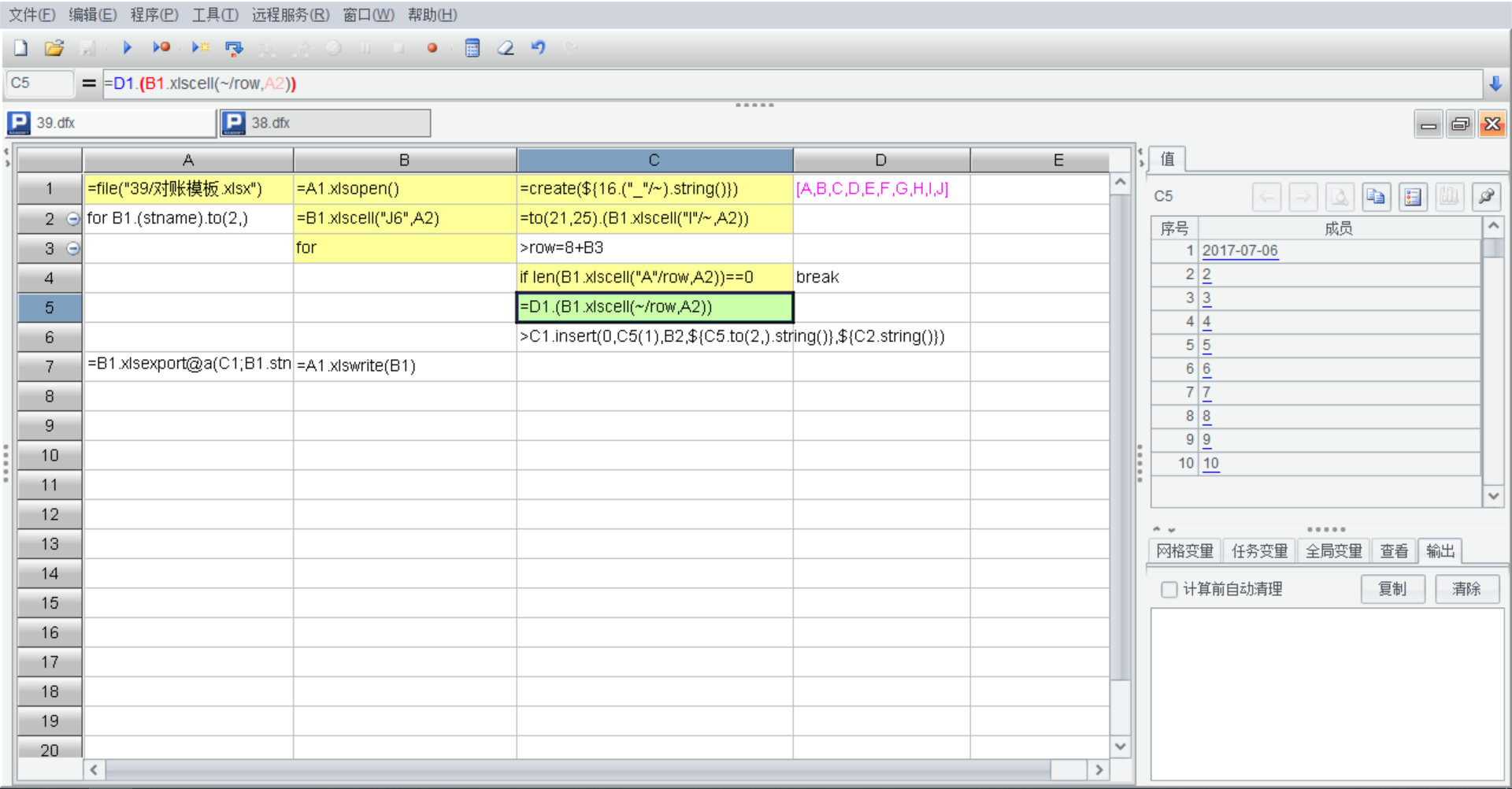Click the 清除 button in the output panel

pyautogui.click(x=1466, y=589)
